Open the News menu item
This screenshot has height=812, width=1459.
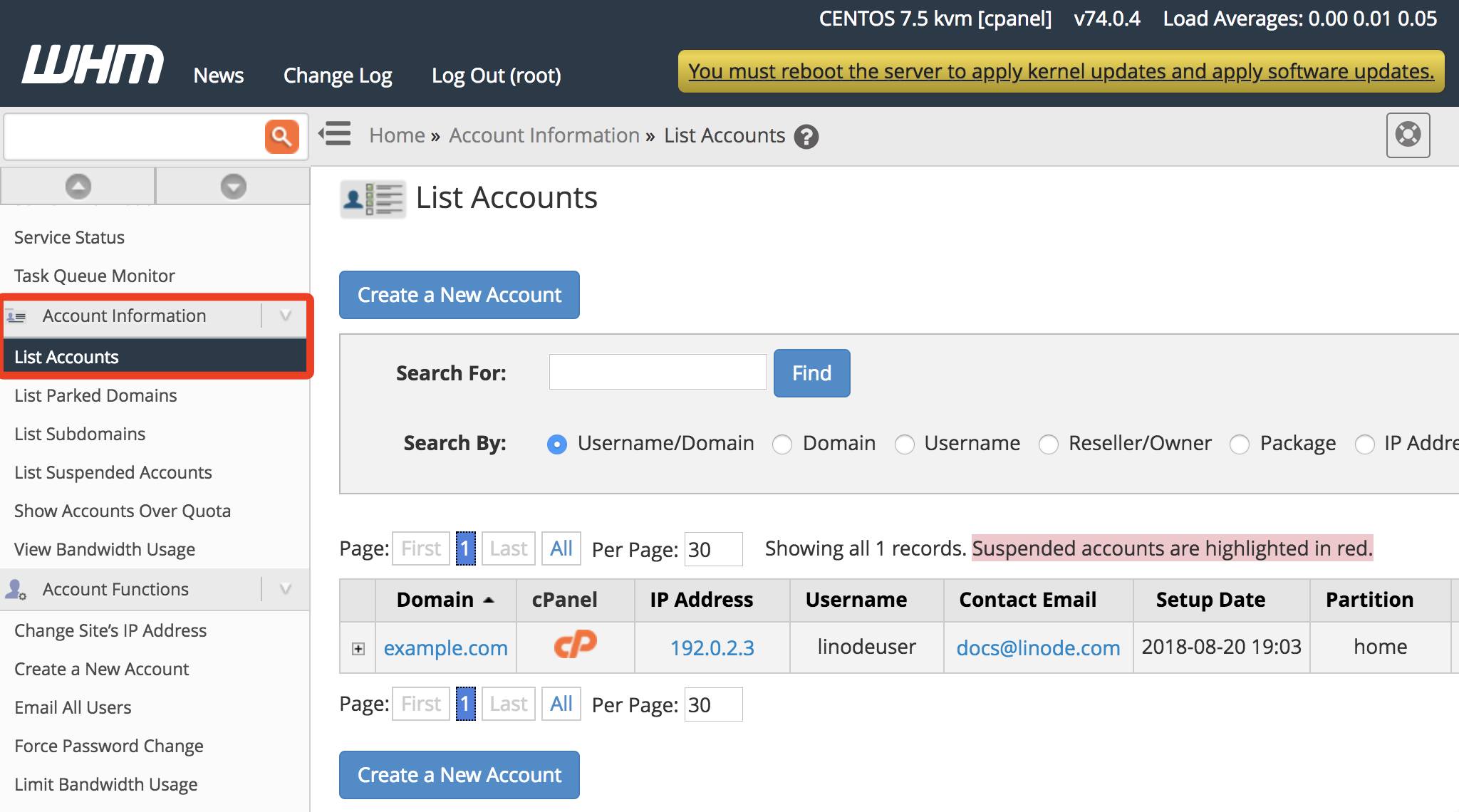(218, 76)
